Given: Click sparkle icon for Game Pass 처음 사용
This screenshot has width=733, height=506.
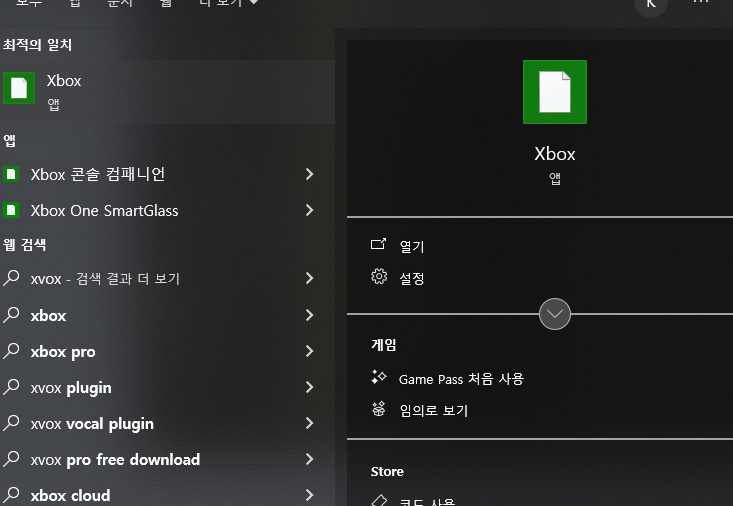Looking at the screenshot, I should (379, 377).
